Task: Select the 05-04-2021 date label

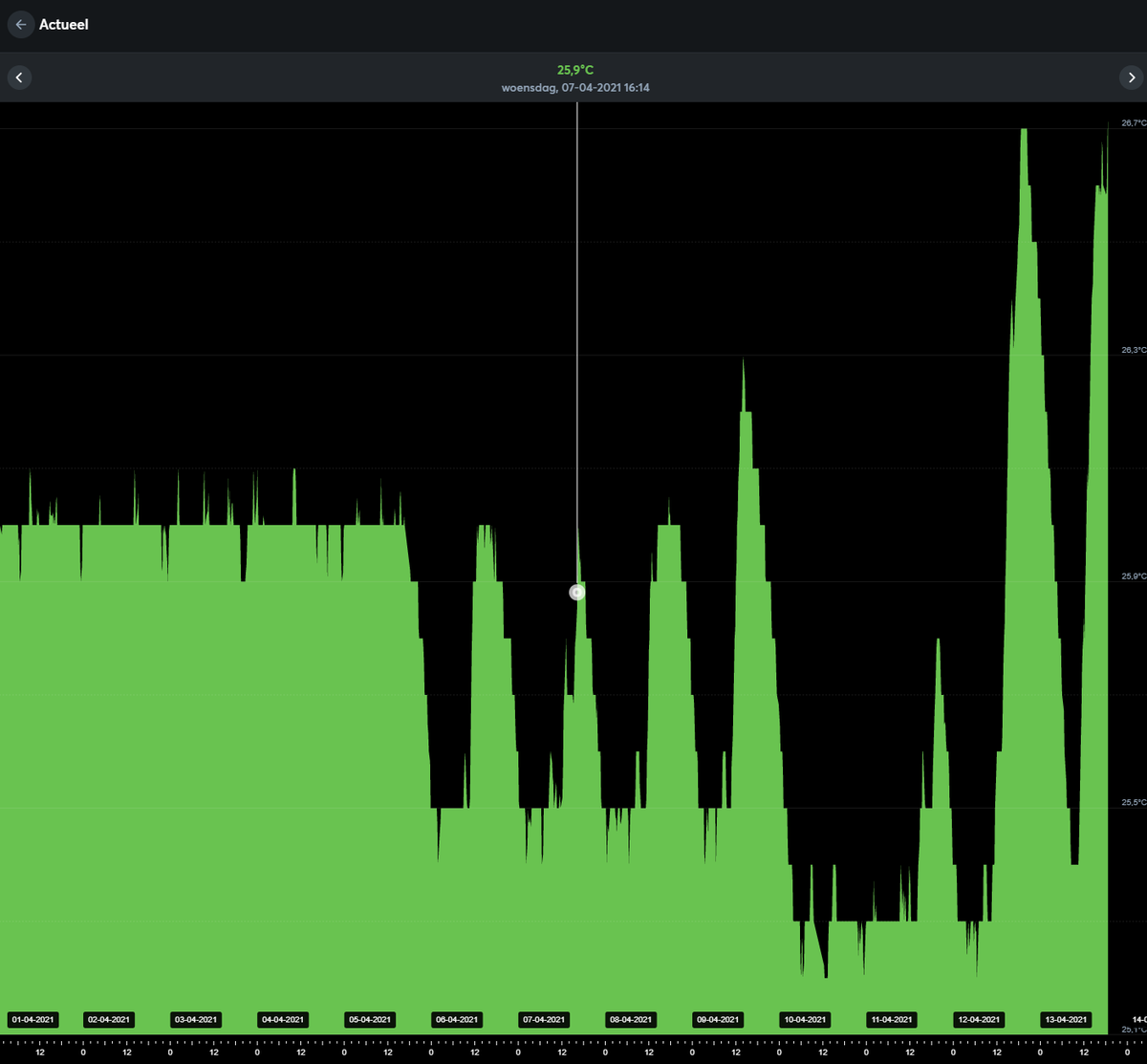Action: coord(371,1020)
